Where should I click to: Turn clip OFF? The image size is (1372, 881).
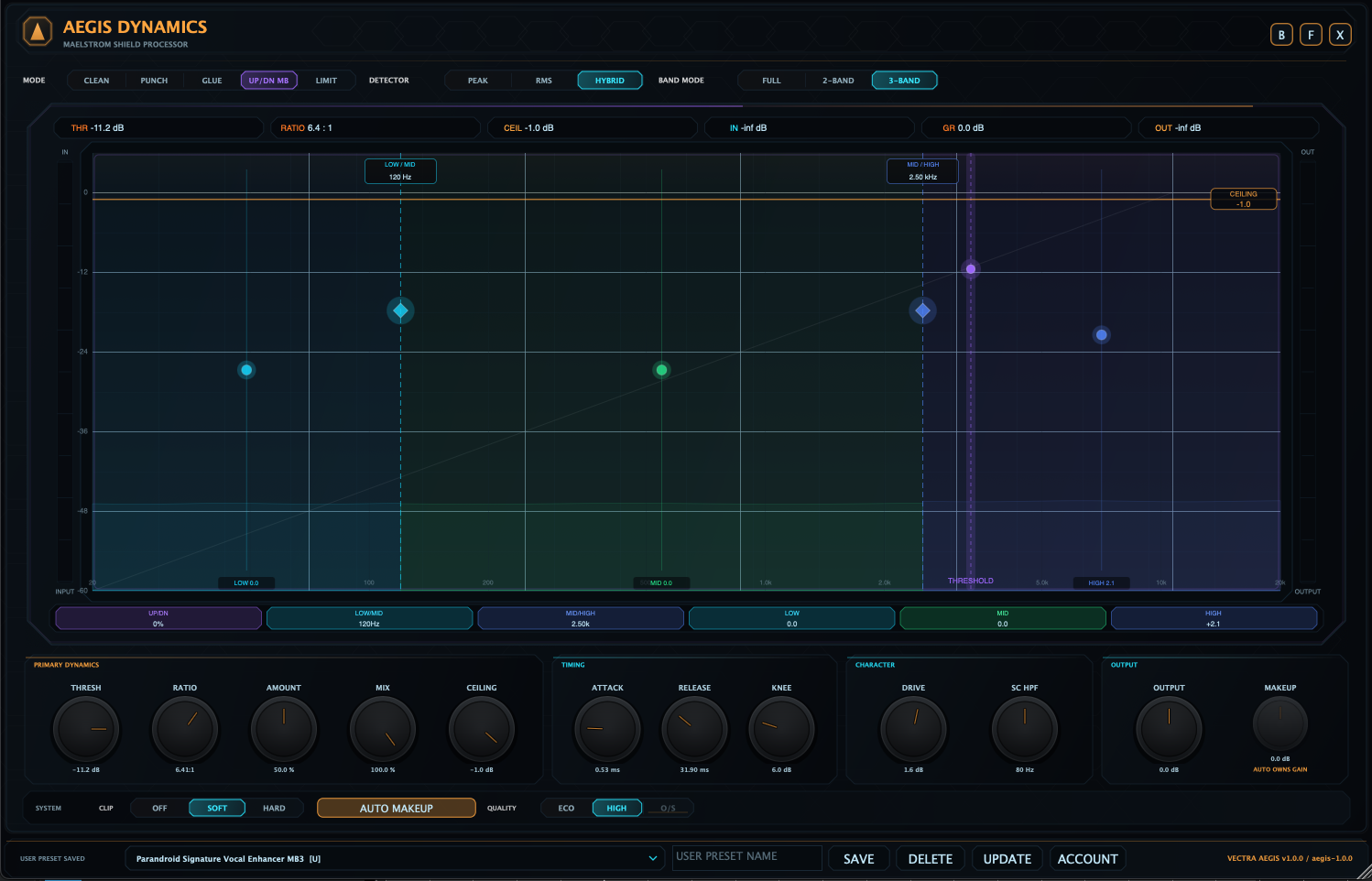[159, 808]
